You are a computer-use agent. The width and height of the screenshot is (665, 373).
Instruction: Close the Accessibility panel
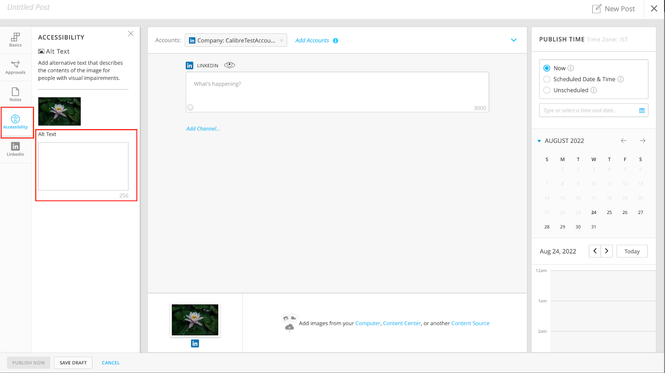[131, 34]
